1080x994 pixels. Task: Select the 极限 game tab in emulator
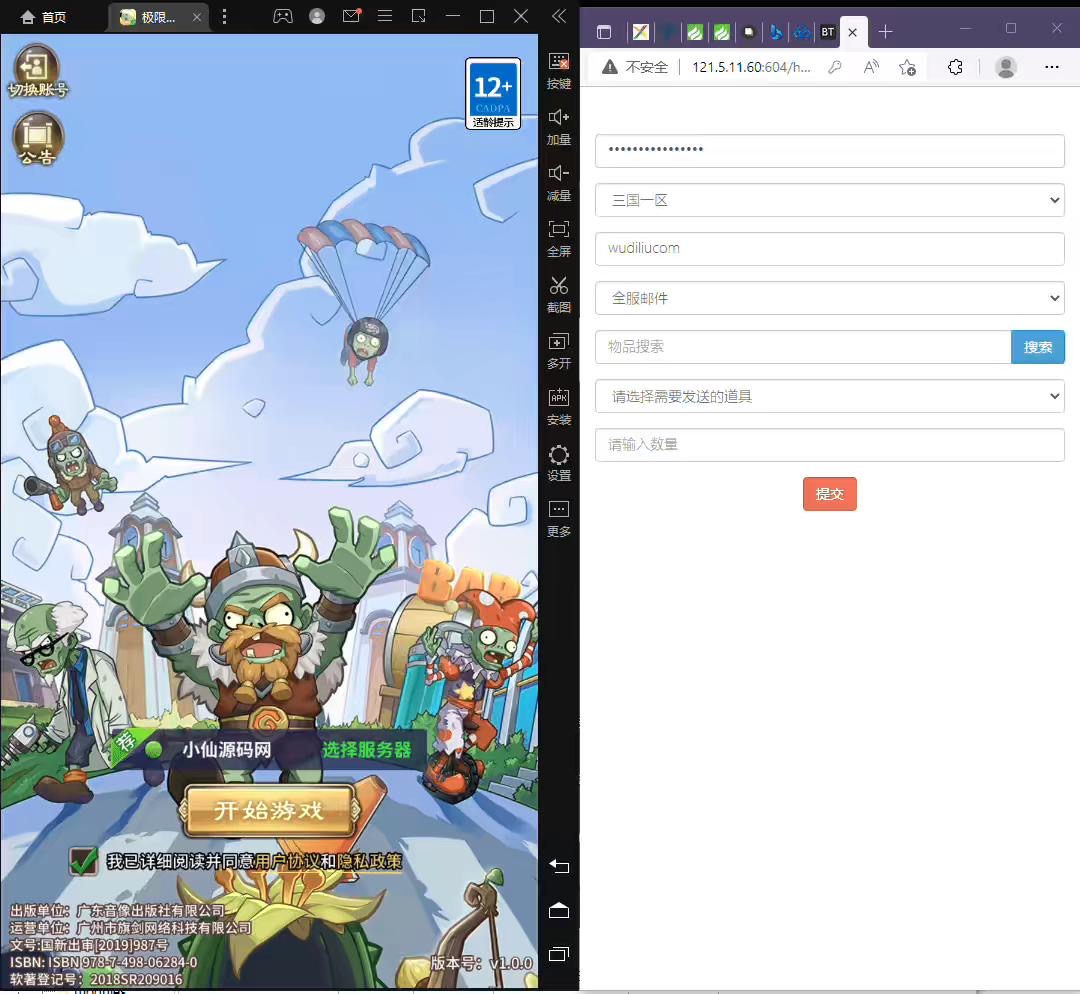coord(158,17)
